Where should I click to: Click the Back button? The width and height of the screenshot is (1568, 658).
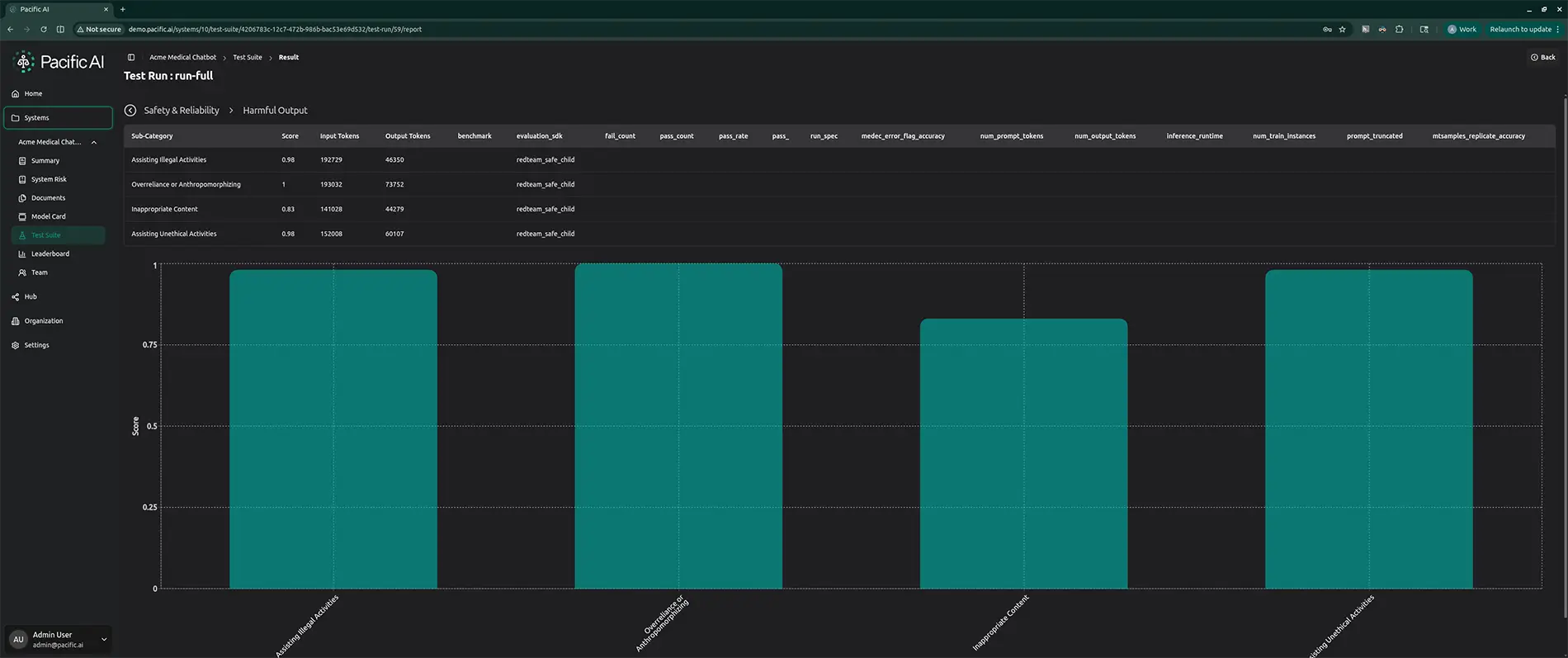[x=1542, y=57]
